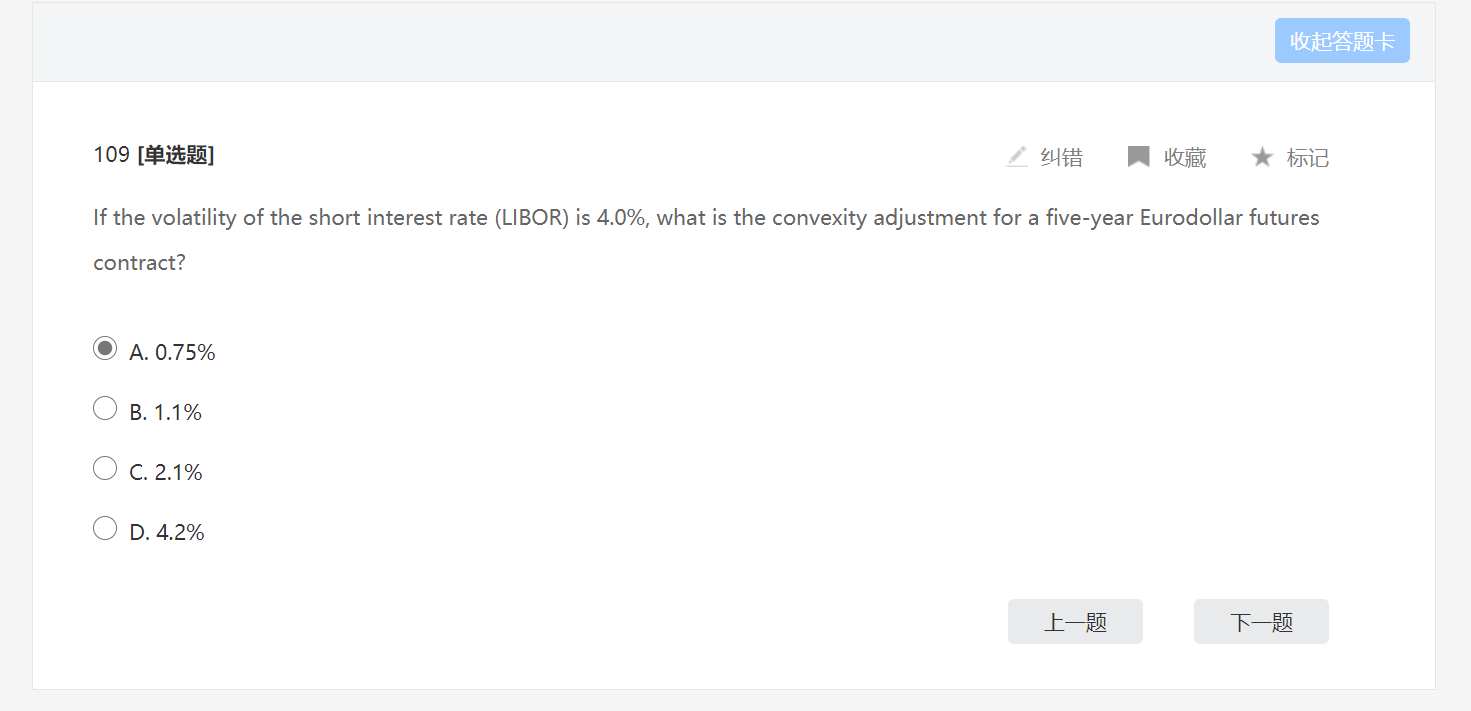The image size is (1471, 711).
Task: Click the convexity adjustment question text
Action: pos(706,218)
